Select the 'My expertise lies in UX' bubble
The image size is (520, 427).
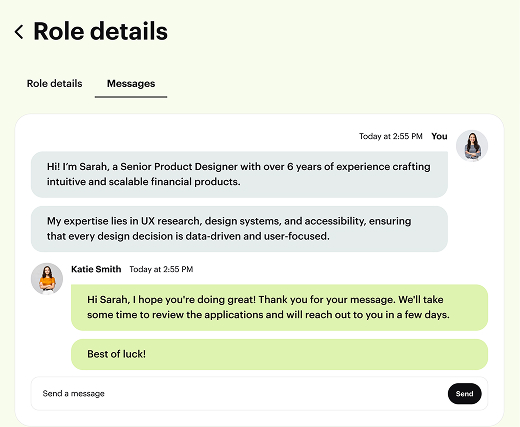point(239,229)
